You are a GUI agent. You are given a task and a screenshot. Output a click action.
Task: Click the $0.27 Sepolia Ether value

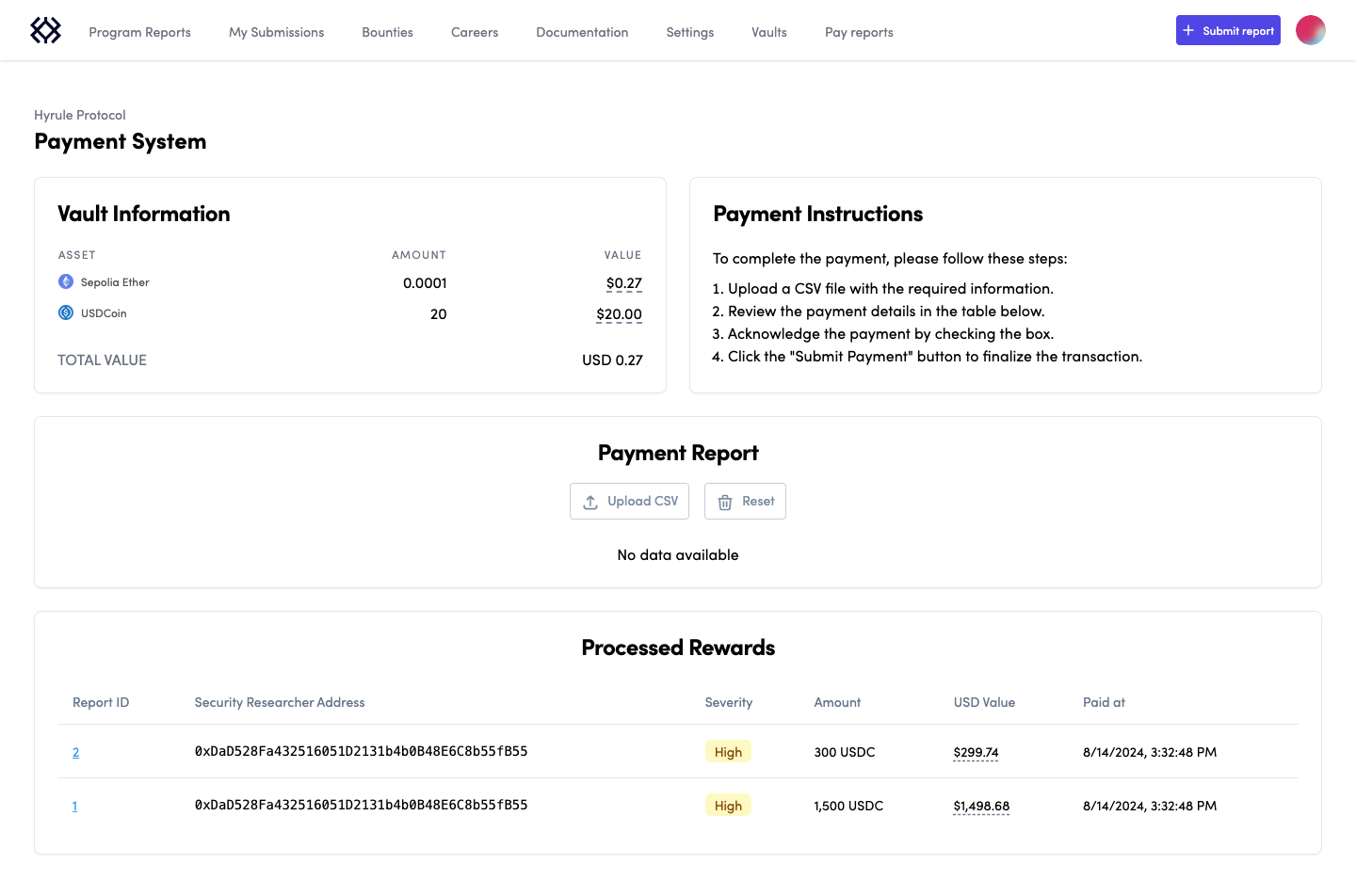pos(623,282)
